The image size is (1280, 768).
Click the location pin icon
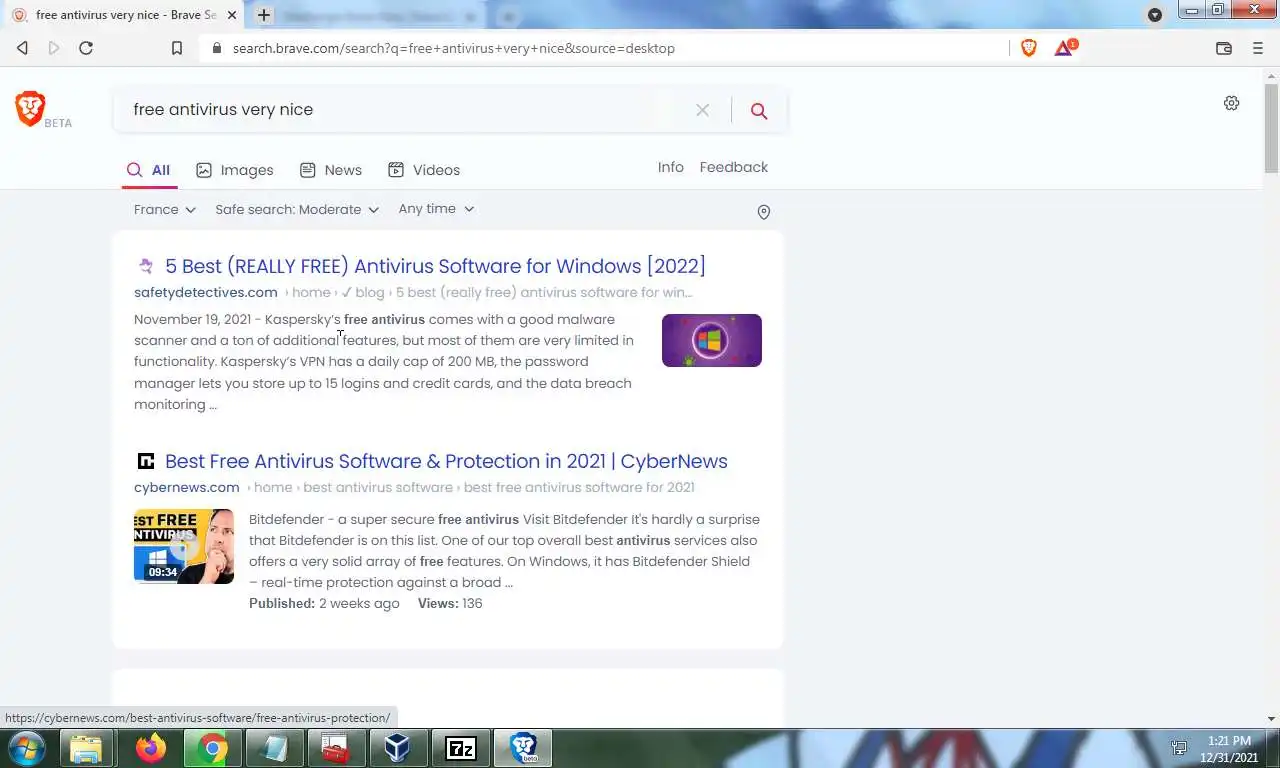(764, 212)
